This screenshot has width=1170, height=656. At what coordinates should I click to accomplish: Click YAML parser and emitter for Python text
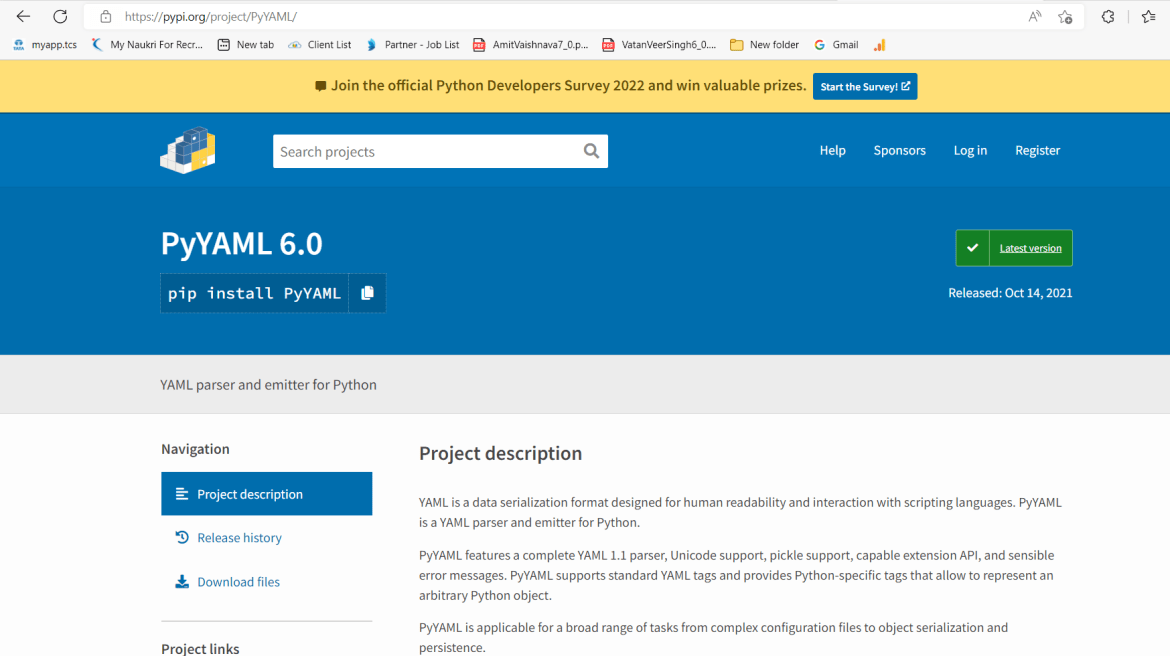268,384
